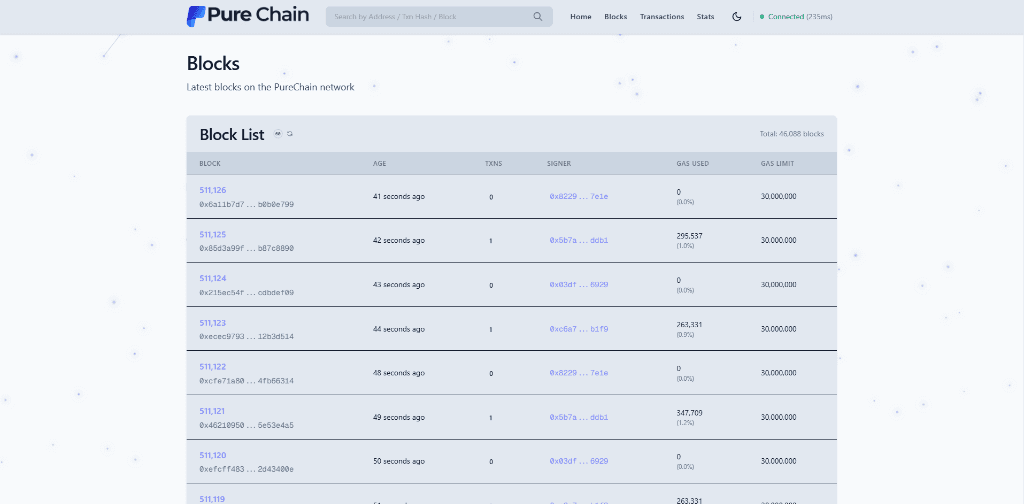1024x504 pixels.
Task: Open the Blocks menu item
Action: 616,17
